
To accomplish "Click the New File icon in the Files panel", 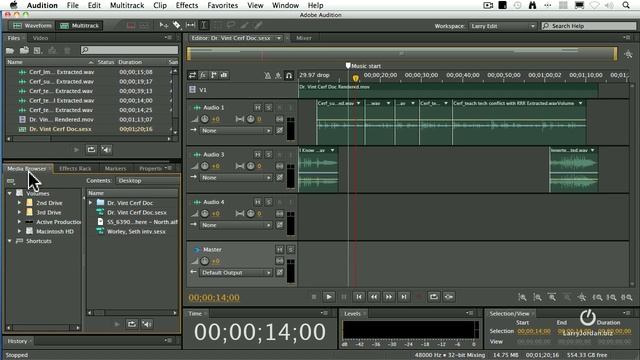I will tap(38, 50).
